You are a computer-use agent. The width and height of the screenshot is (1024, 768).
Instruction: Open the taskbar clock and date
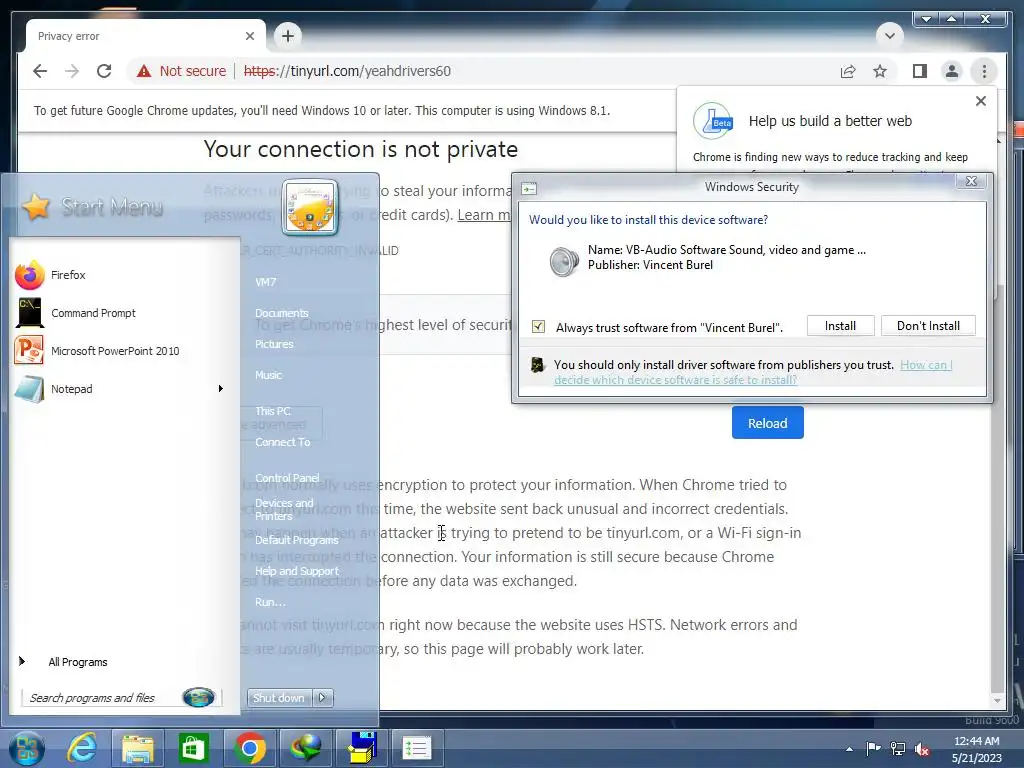pyautogui.click(x=976, y=749)
